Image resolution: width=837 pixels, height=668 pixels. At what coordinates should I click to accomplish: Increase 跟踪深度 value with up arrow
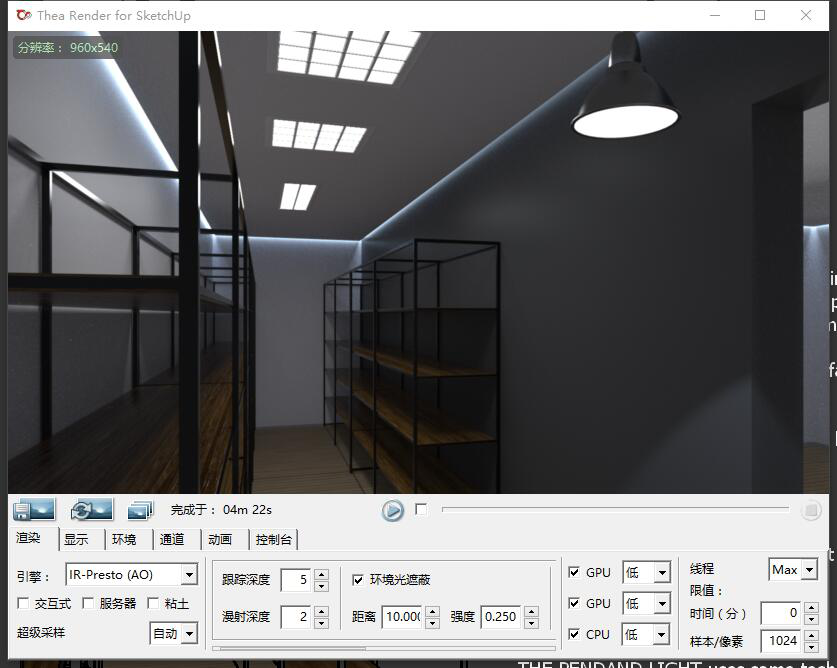pos(321,575)
